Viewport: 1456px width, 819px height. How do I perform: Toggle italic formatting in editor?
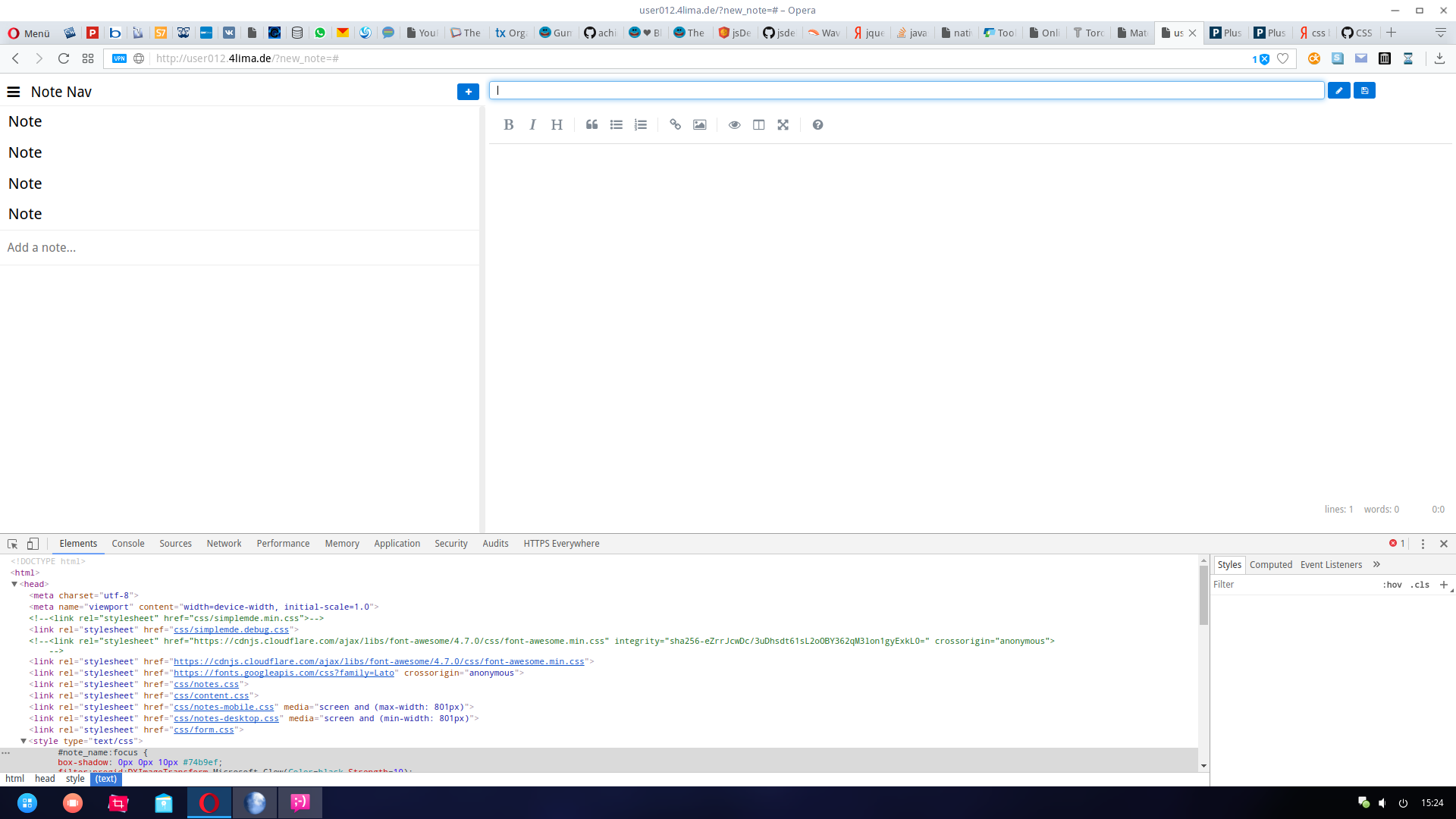(532, 125)
